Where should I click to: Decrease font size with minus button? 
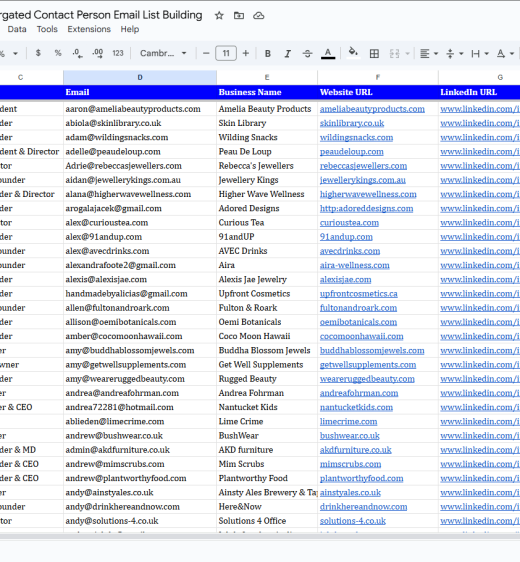pos(206,53)
